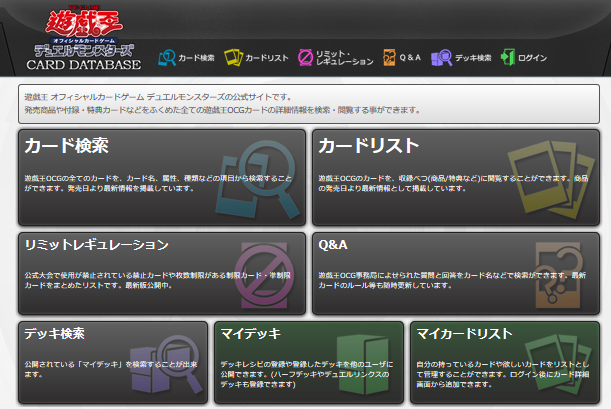Click the large magnifier graphic in カード検索 panel

pyautogui.click(x=258, y=179)
